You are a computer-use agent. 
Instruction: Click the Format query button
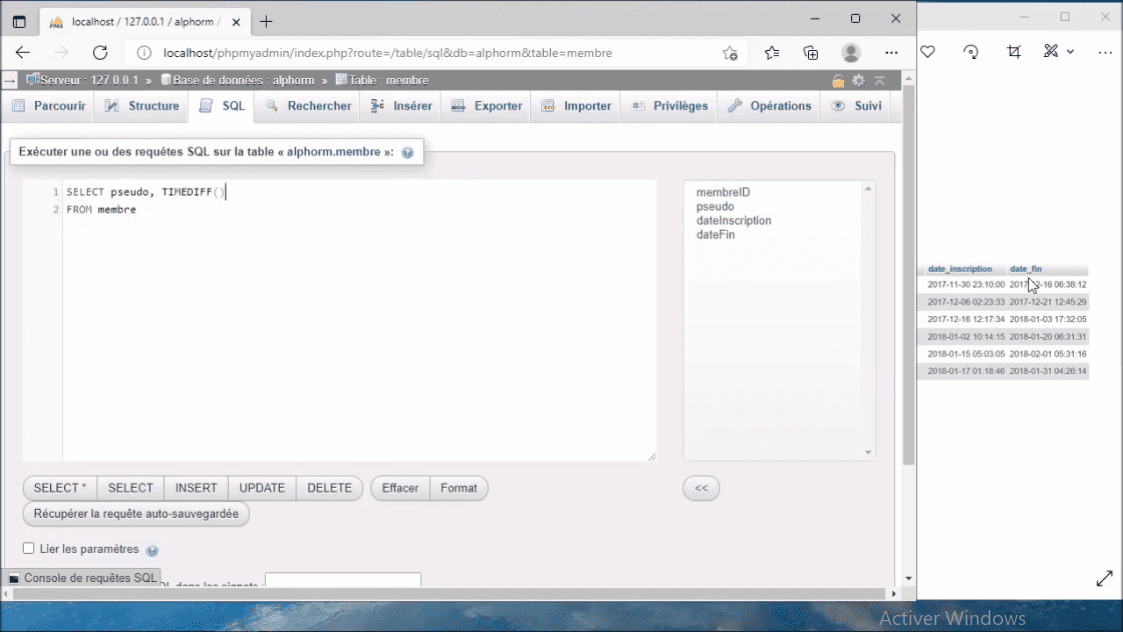click(x=458, y=488)
